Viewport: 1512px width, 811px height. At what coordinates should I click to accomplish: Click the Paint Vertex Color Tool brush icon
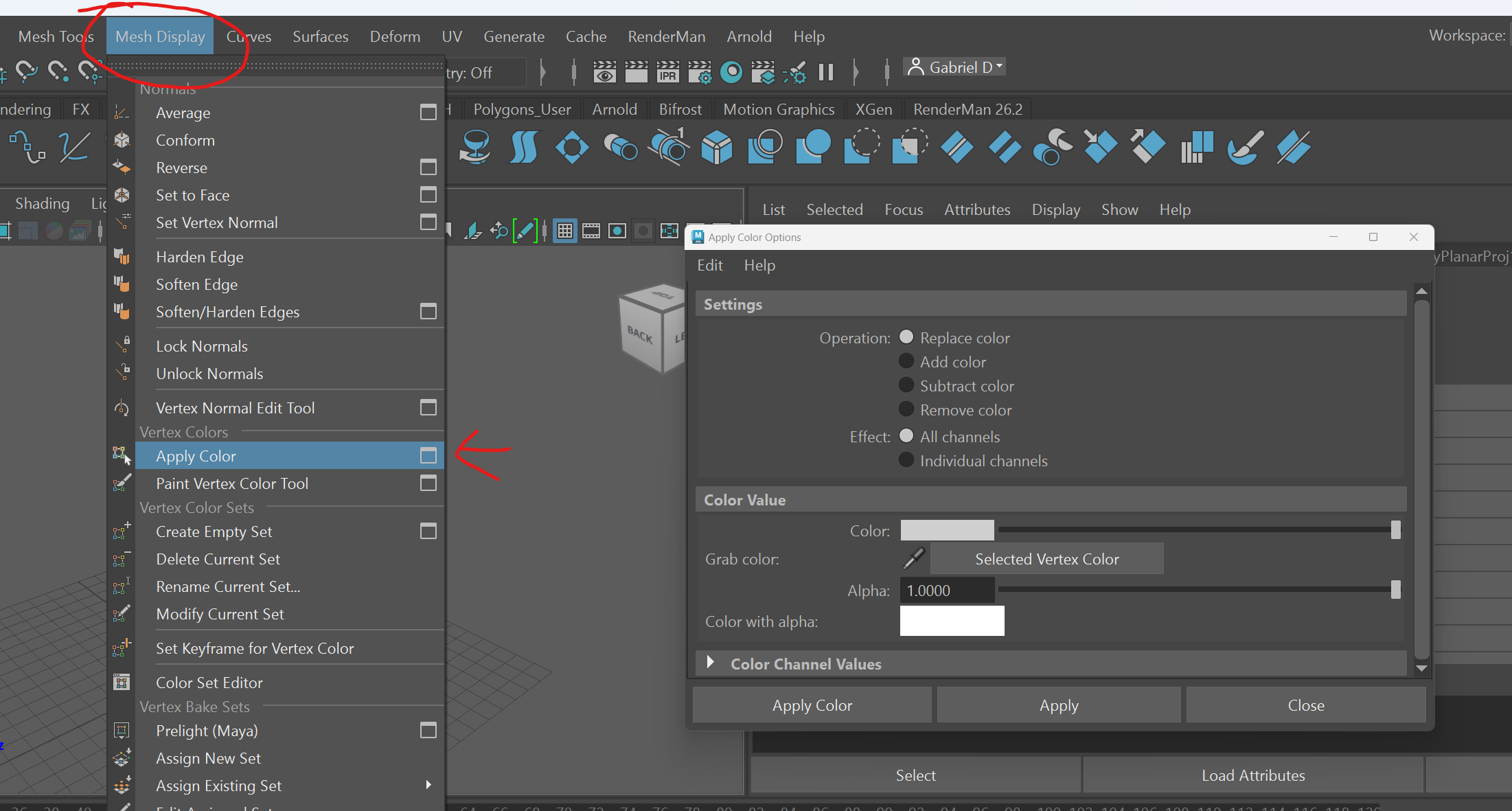click(122, 483)
